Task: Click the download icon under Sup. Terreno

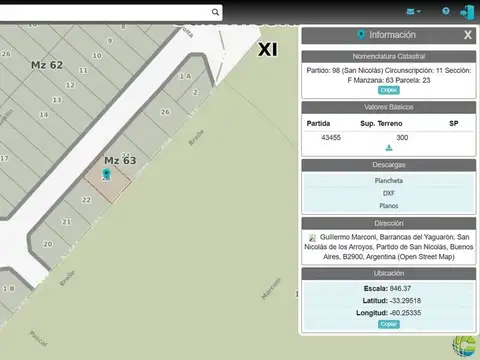Action: click(389, 148)
